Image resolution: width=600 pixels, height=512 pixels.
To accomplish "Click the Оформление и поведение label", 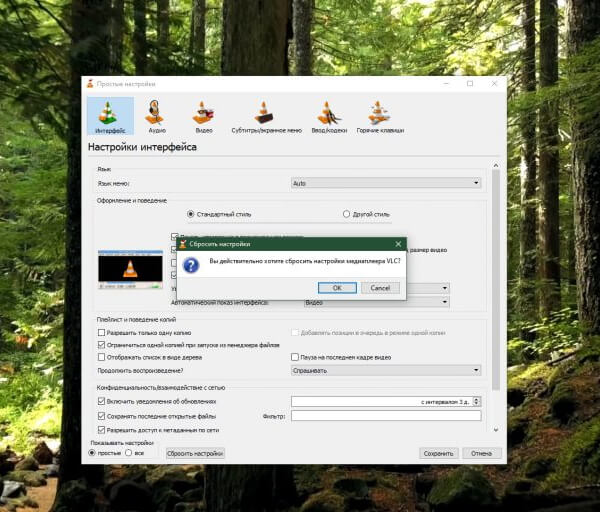I will click(x=132, y=200).
